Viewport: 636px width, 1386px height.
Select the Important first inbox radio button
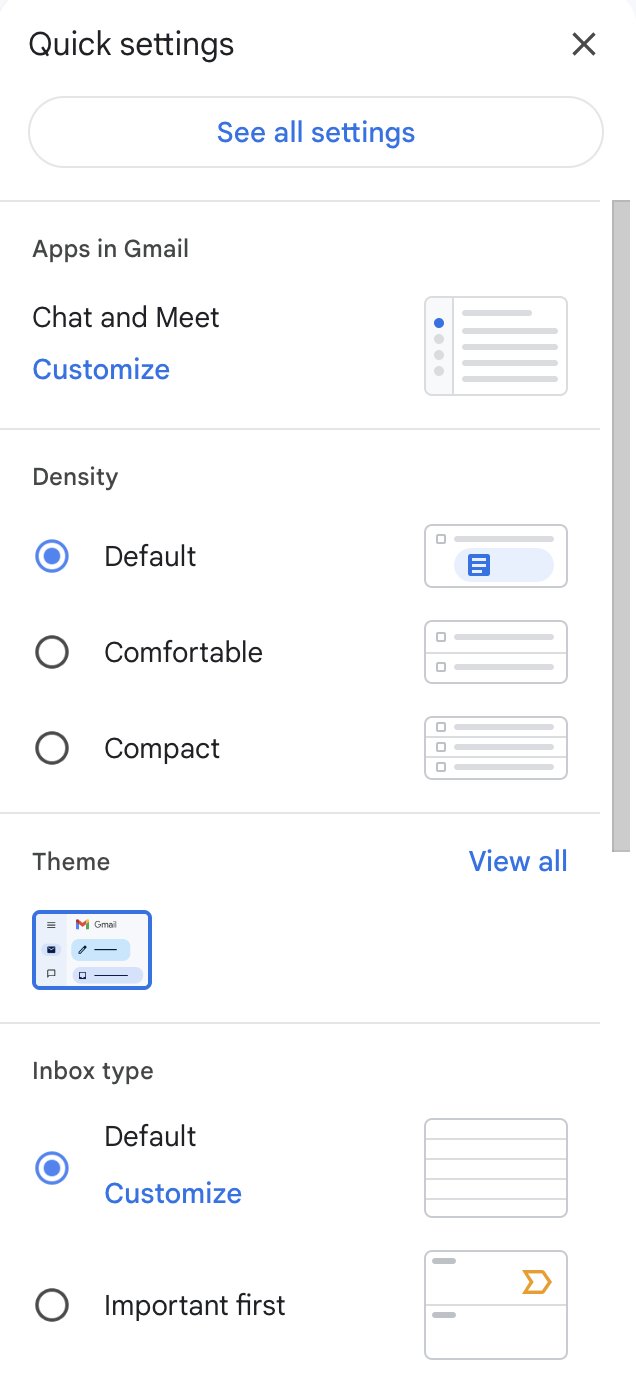tap(52, 1305)
